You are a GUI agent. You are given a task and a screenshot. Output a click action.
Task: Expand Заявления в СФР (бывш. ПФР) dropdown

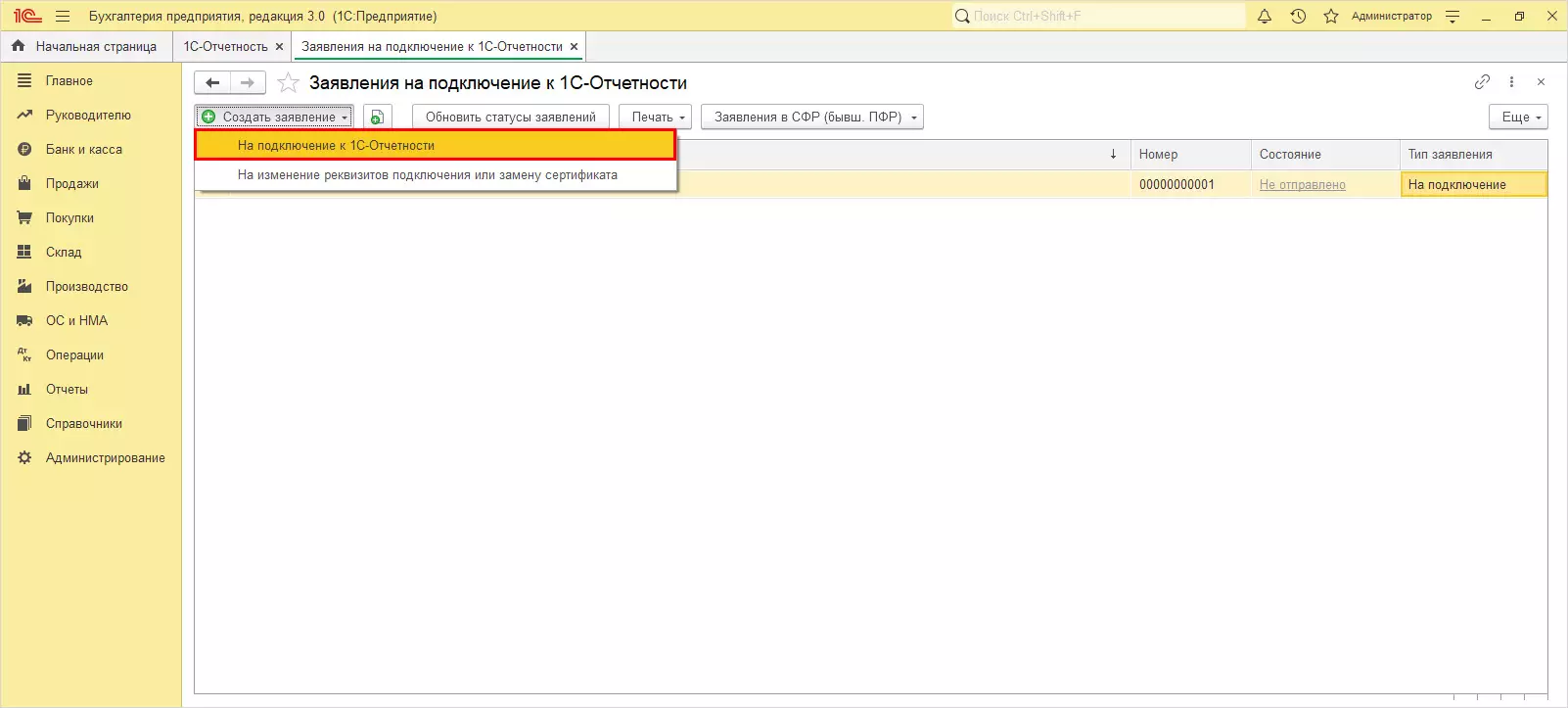[x=812, y=117]
